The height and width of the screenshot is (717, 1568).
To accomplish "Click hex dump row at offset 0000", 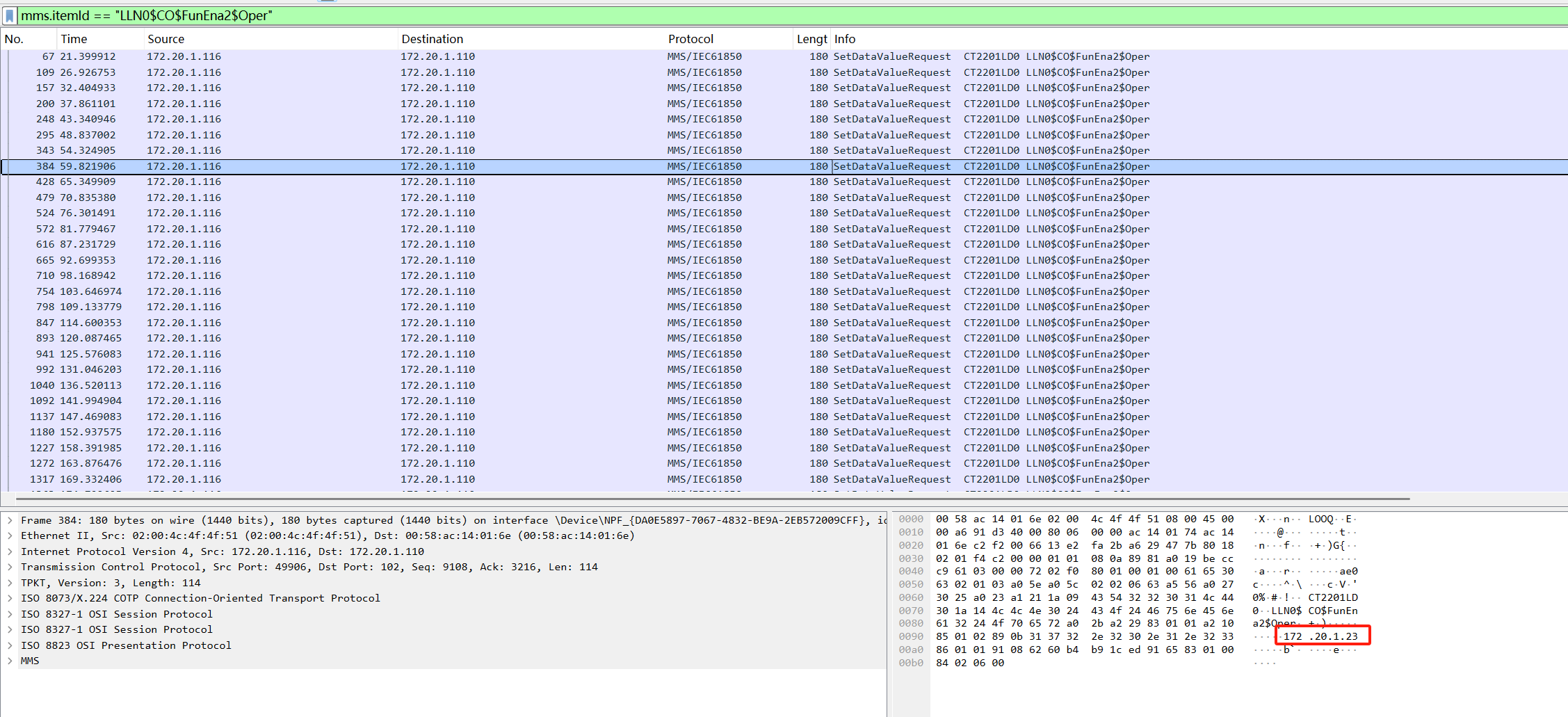I will coord(1127,519).
